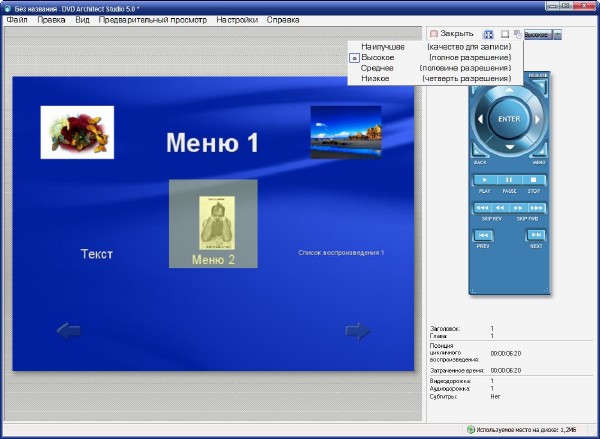600x439 pixels.
Task: Click the PREV chapter button
Action: point(483,235)
